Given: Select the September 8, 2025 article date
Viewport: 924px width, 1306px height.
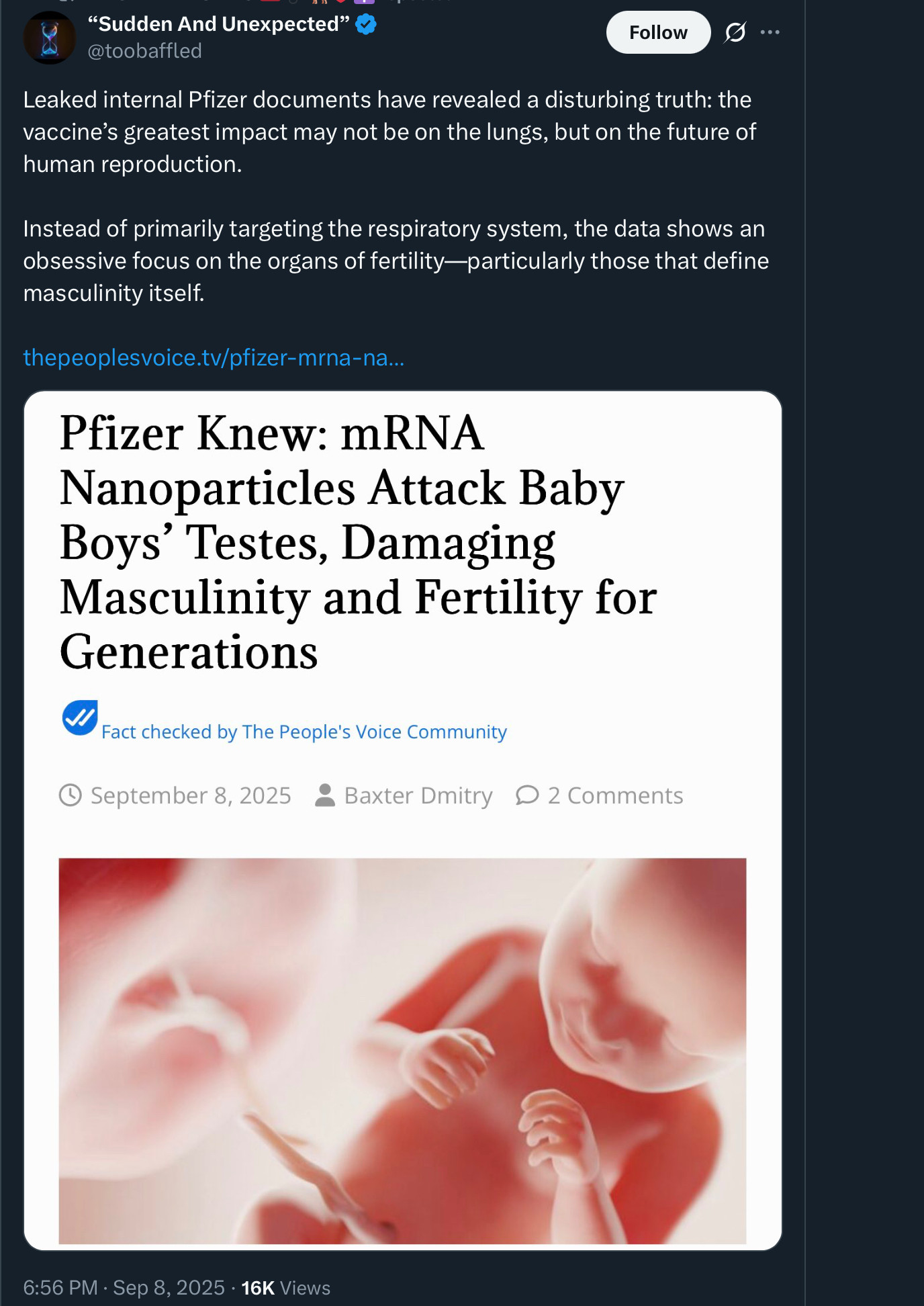Looking at the screenshot, I should pyautogui.click(x=191, y=795).
